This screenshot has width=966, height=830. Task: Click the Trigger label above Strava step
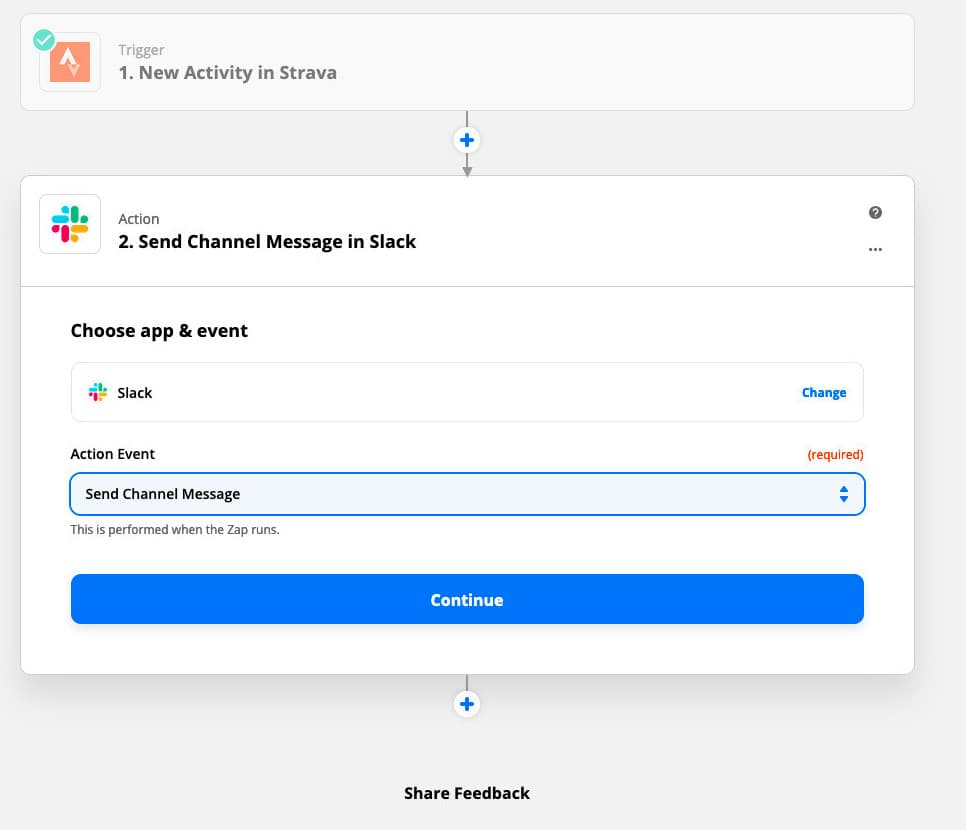pos(141,50)
